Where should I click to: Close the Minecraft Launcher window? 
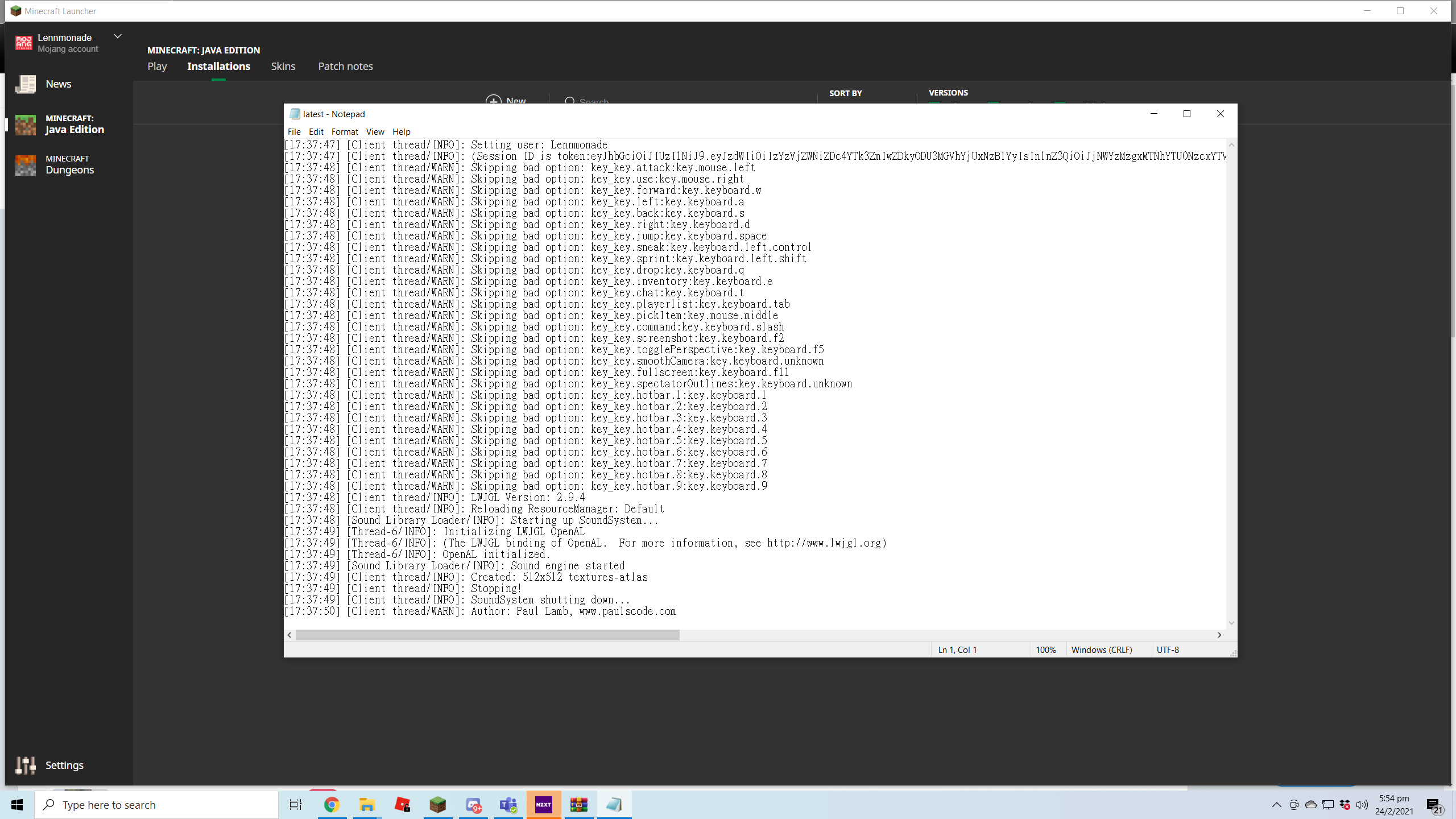tap(1434, 11)
